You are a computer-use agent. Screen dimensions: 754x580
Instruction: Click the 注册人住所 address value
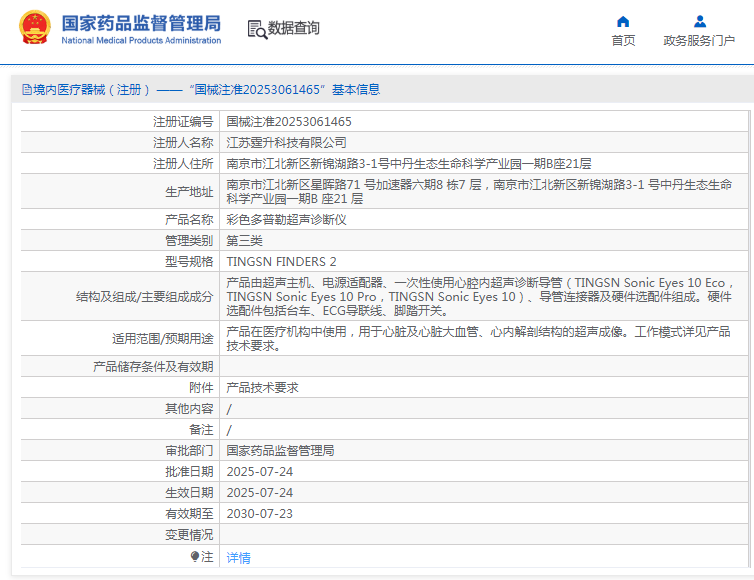tap(409, 164)
